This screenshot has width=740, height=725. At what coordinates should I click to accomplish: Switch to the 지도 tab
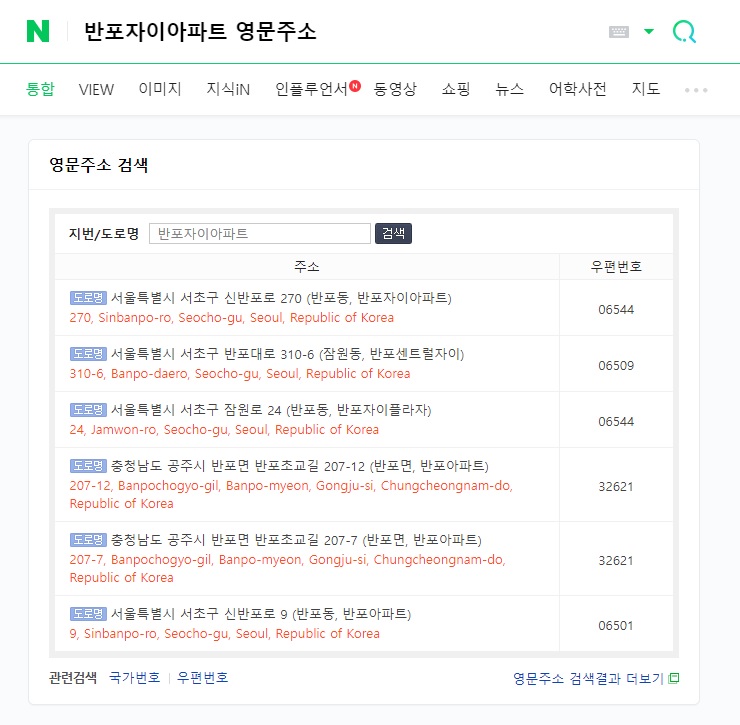(646, 89)
